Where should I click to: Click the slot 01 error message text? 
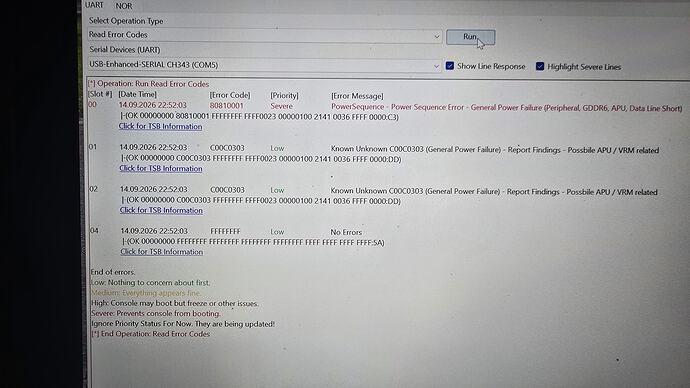coord(495,150)
